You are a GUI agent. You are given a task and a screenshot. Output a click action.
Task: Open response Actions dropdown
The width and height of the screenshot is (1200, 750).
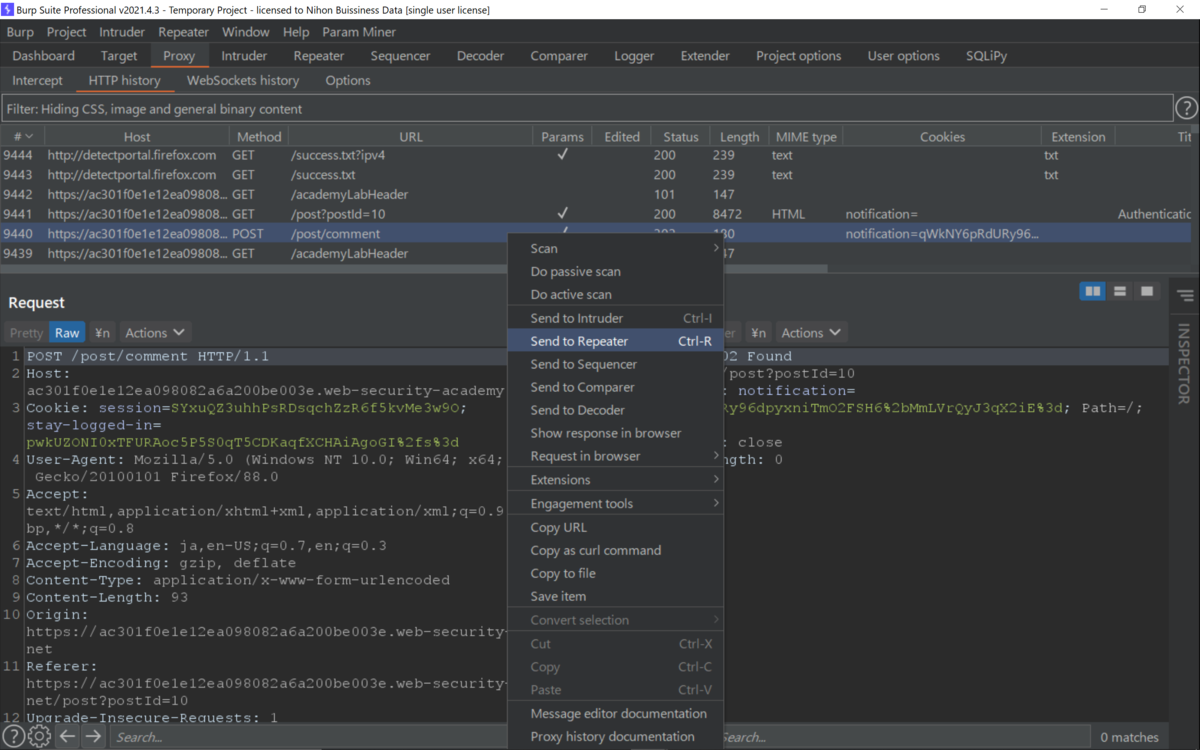(x=811, y=333)
